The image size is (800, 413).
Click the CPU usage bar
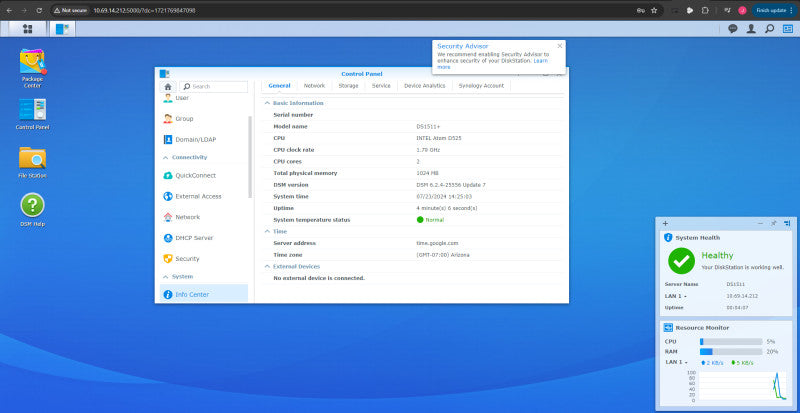[x=731, y=342]
